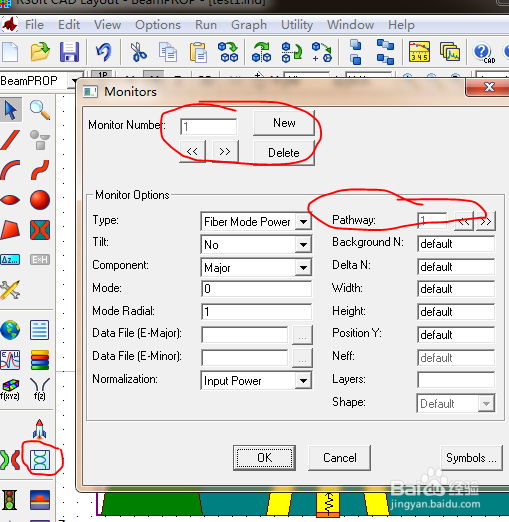Browse for Data File (E-Major)
Image resolution: width=509 pixels, height=522 pixels.
coord(302,335)
